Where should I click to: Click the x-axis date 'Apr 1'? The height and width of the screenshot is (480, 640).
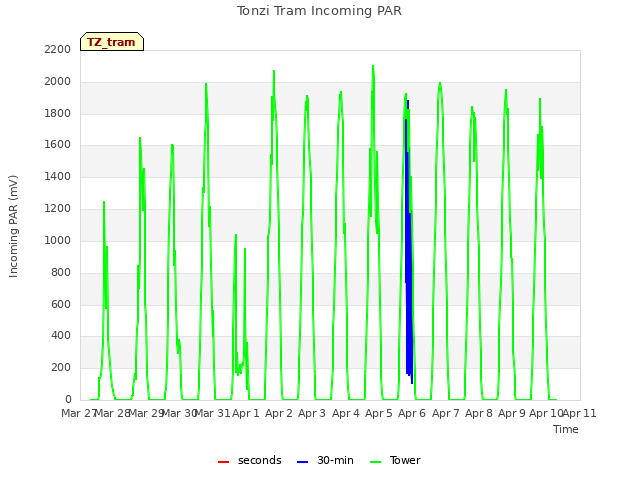[246, 413]
